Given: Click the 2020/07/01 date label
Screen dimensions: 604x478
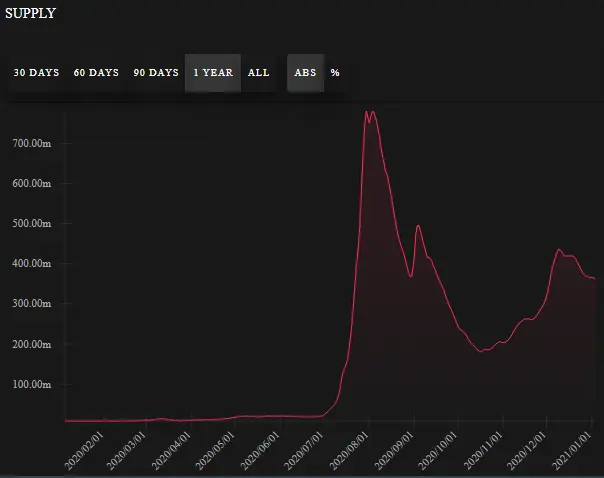Looking at the screenshot, I should [304, 451].
